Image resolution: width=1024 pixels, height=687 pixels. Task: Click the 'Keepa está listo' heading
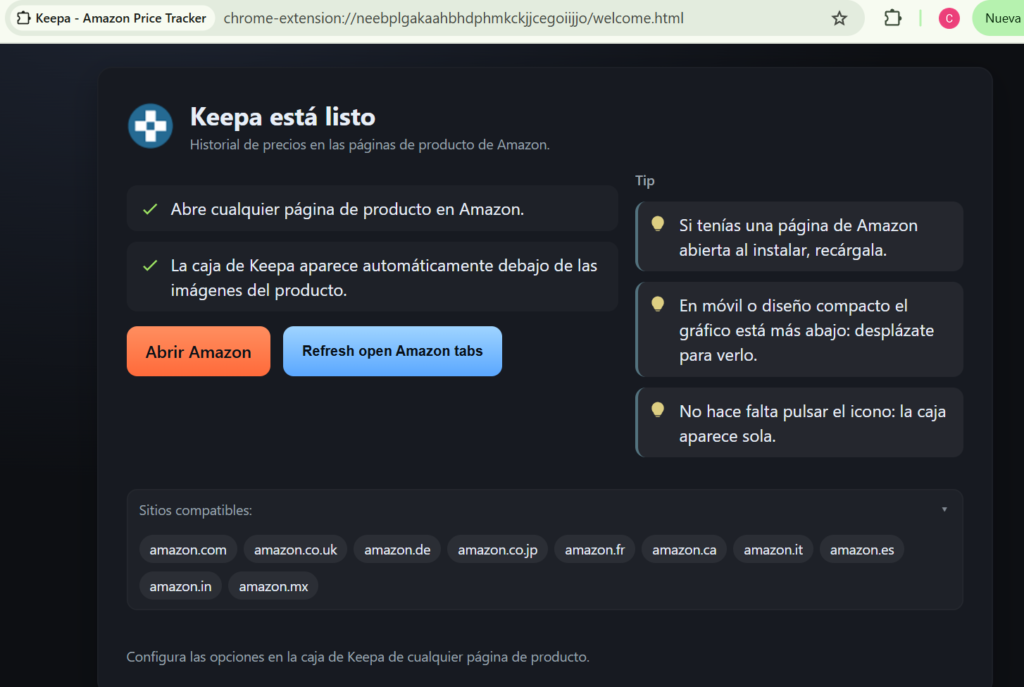(282, 117)
